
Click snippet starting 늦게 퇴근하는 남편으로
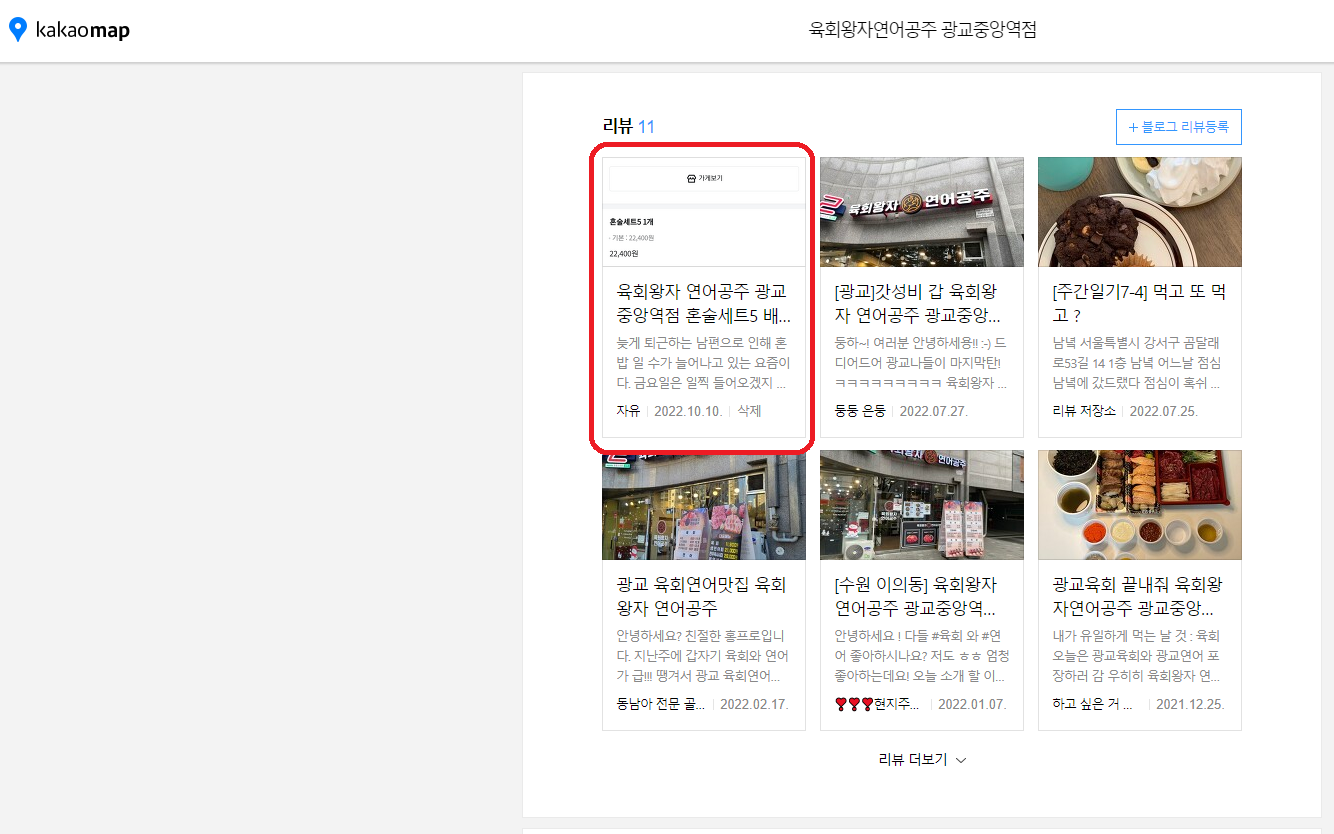pos(704,363)
